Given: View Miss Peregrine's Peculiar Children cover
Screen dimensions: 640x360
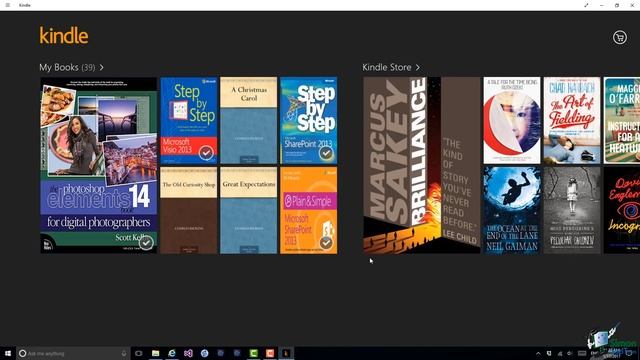Looking at the screenshot, I should 572,210.
